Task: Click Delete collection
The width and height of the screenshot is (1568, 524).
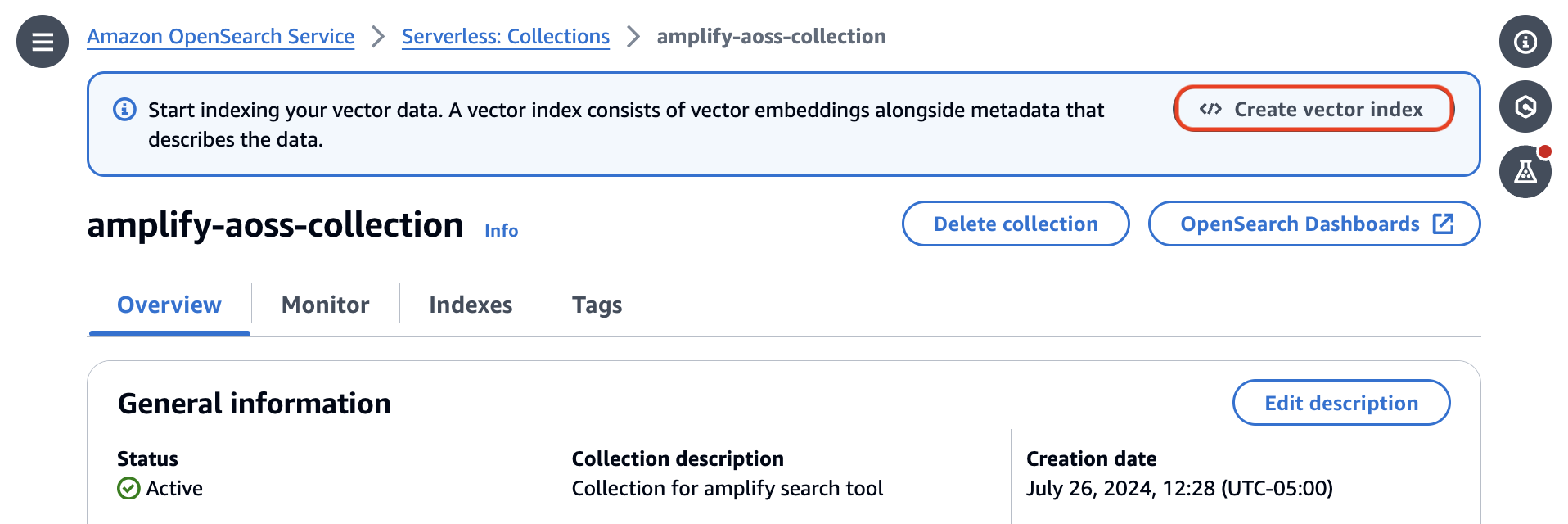Action: click(x=1015, y=223)
